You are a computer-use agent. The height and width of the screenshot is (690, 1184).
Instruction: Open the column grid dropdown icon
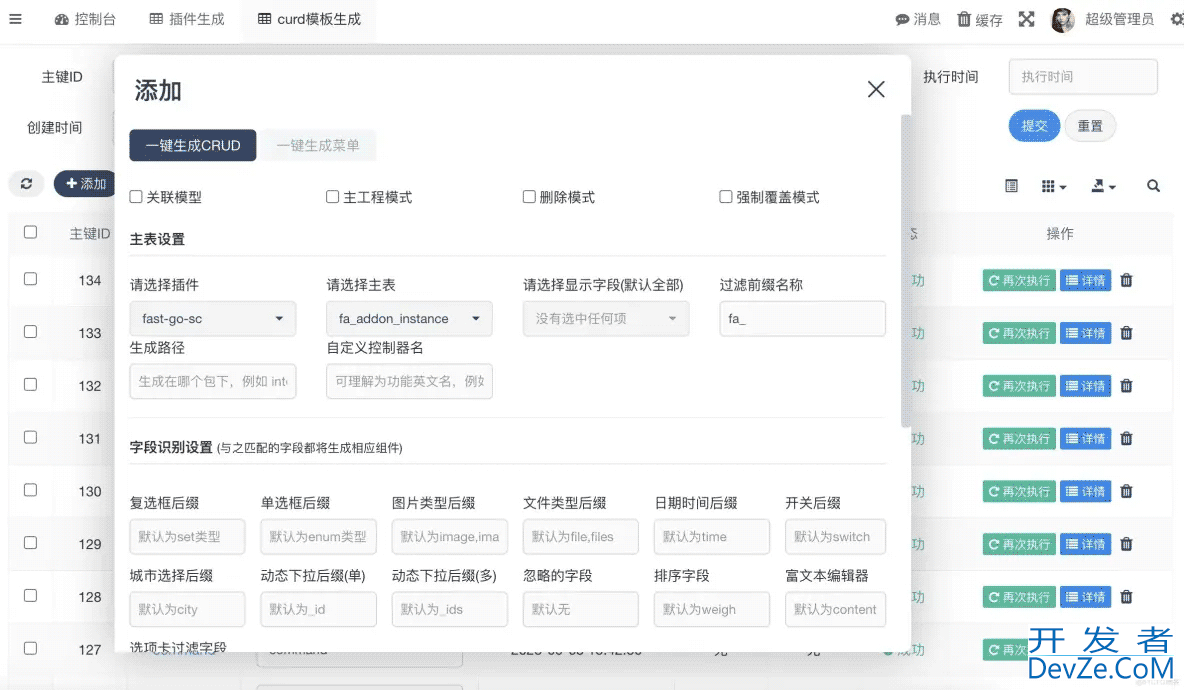[1053, 186]
